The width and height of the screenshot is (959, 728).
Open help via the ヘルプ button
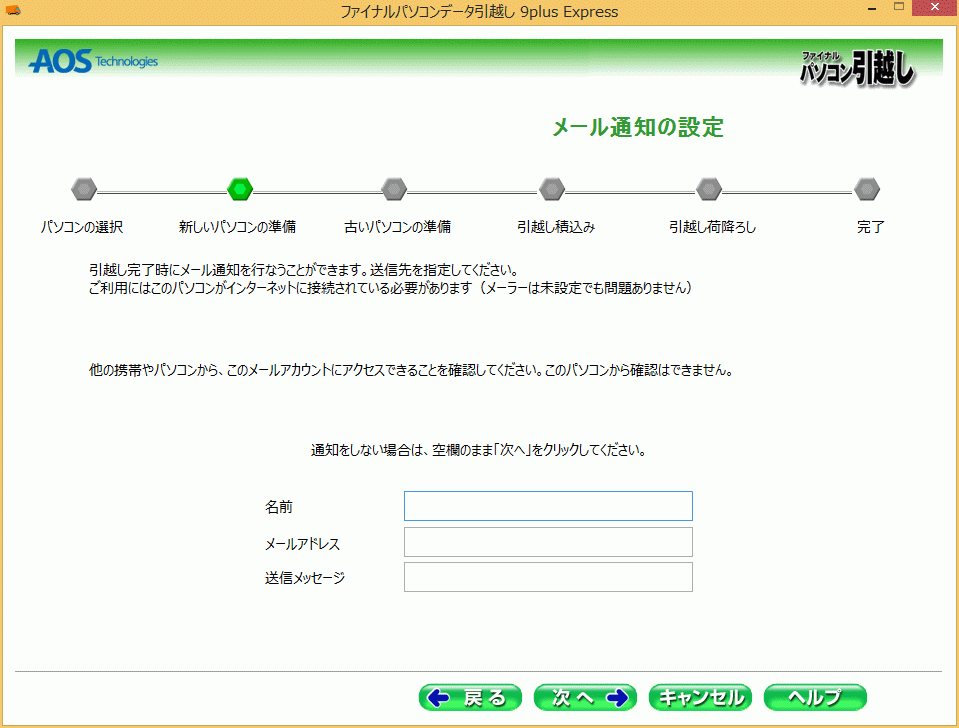pyautogui.click(x=814, y=697)
